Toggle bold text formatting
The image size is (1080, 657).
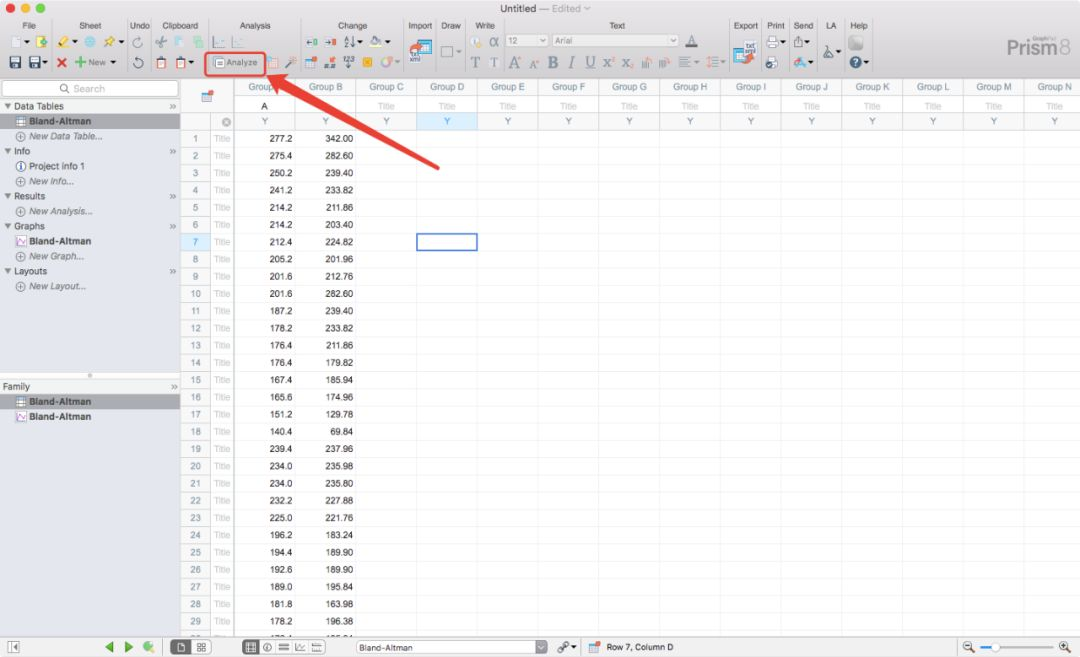click(x=552, y=62)
